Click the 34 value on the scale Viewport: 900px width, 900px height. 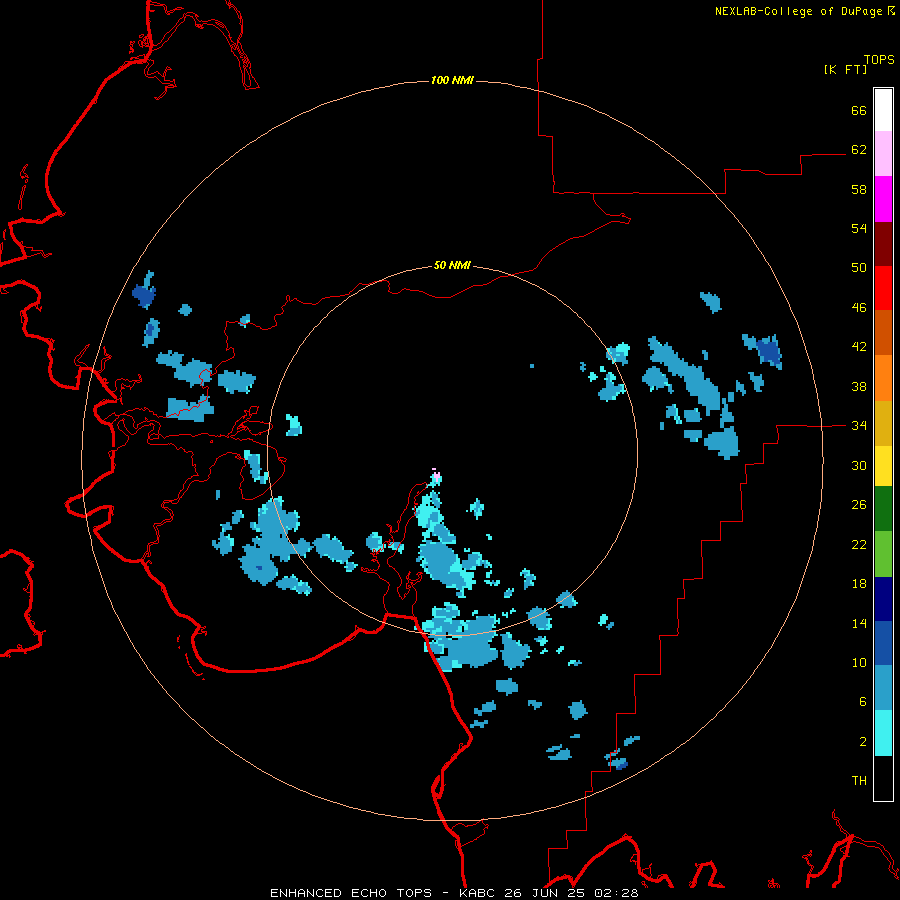[859, 425]
